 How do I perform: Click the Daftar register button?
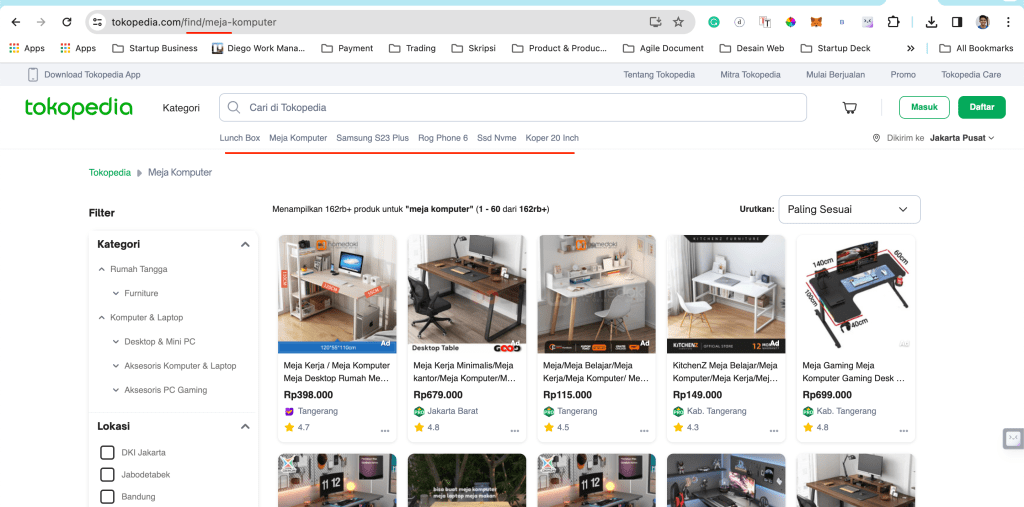[x=982, y=108]
